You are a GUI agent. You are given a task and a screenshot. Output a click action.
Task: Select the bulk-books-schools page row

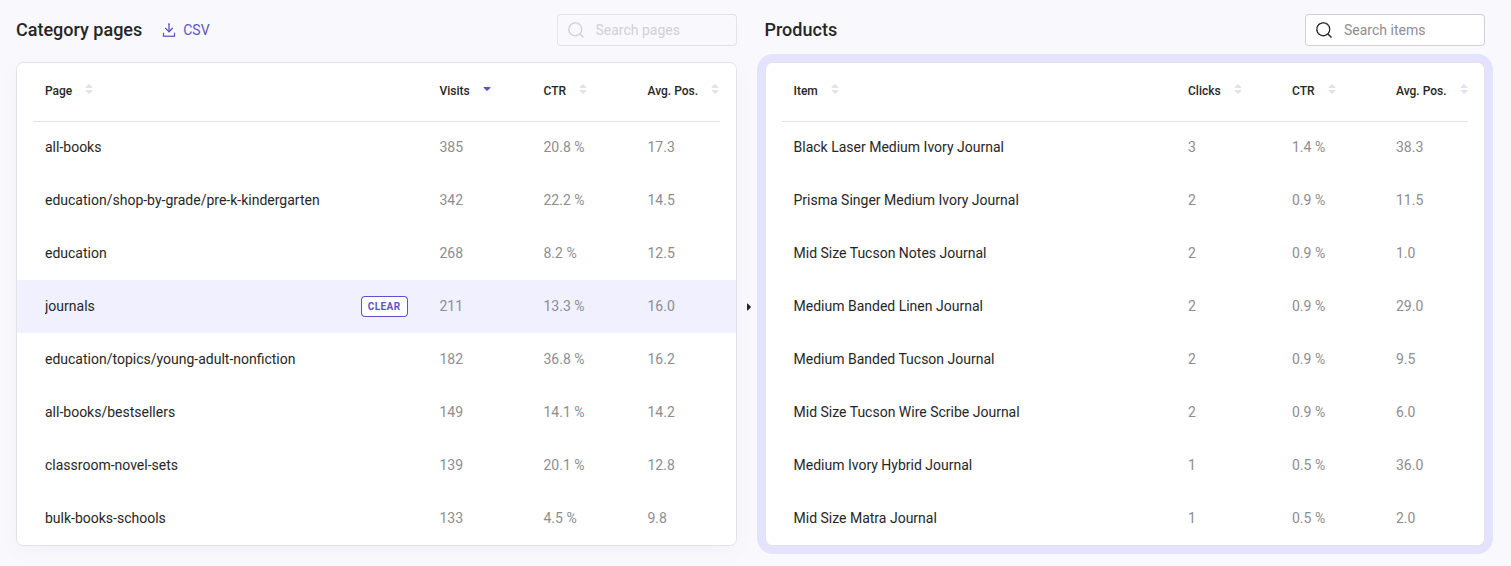(105, 518)
